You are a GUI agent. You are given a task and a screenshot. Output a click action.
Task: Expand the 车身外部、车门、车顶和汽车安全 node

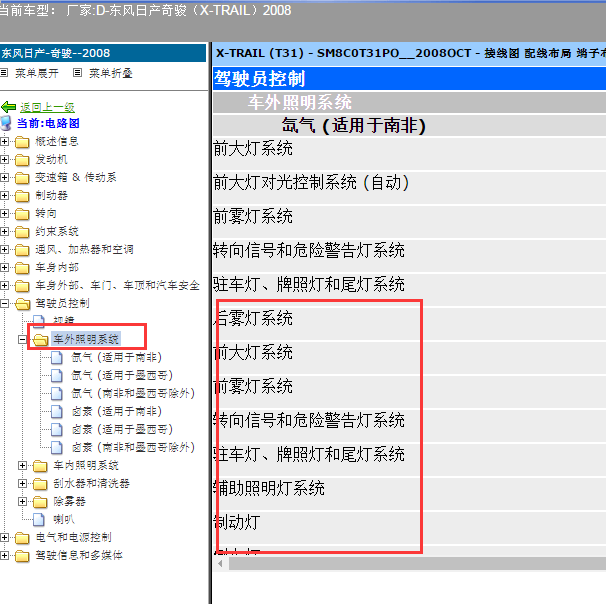coord(4,286)
